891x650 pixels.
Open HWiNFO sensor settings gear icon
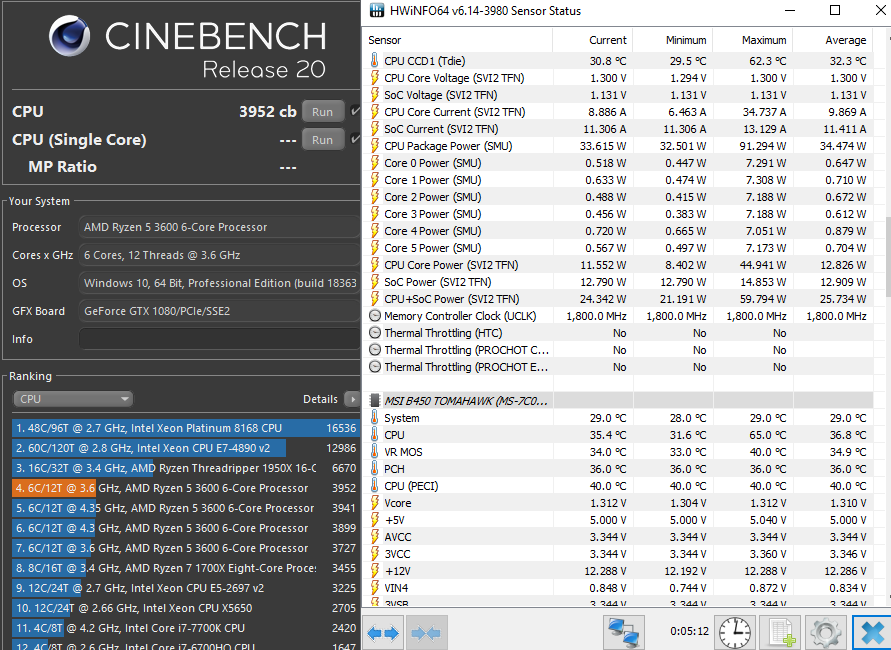[x=826, y=632]
